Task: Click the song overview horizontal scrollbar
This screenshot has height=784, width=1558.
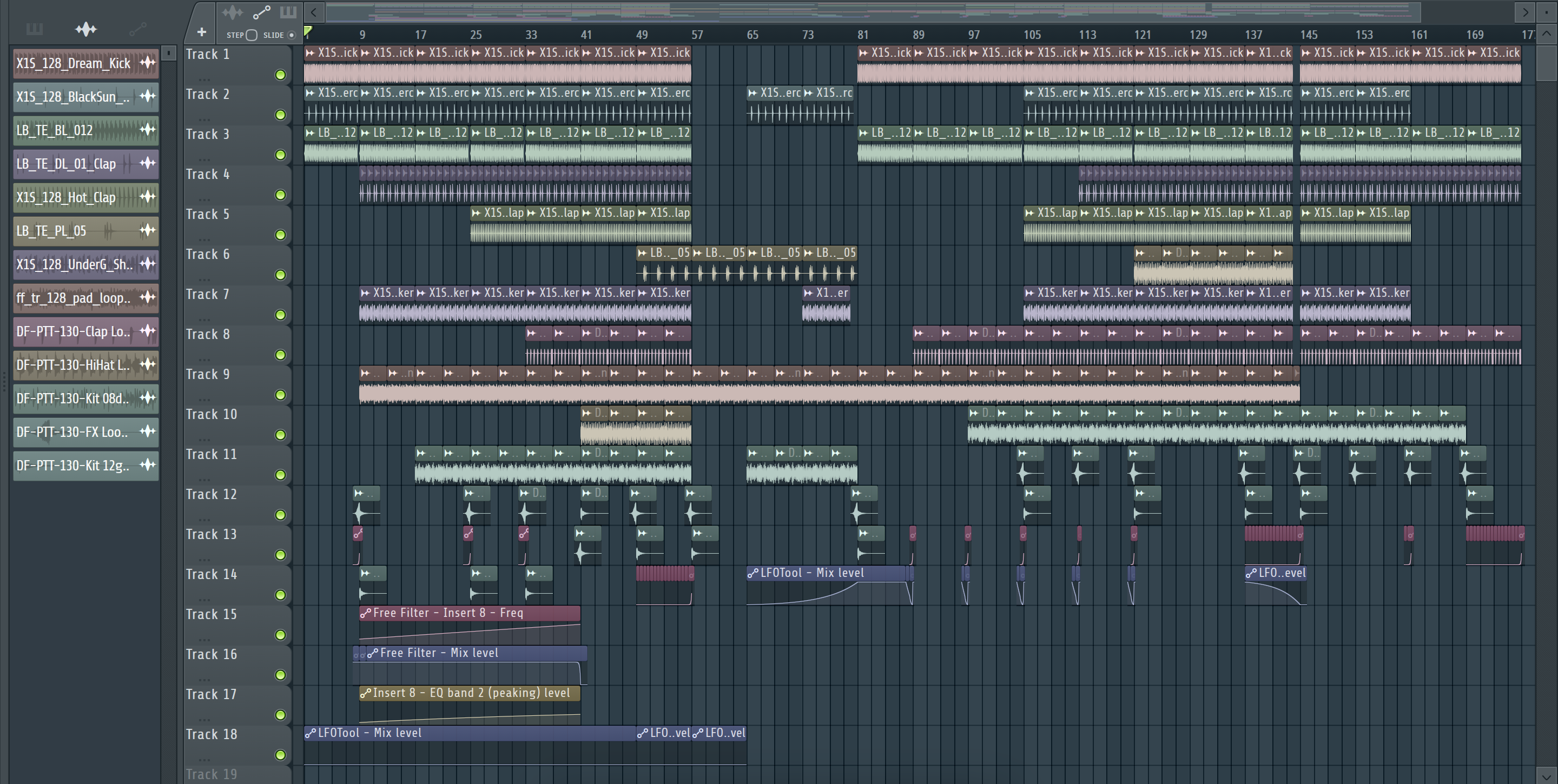Action: point(873,11)
